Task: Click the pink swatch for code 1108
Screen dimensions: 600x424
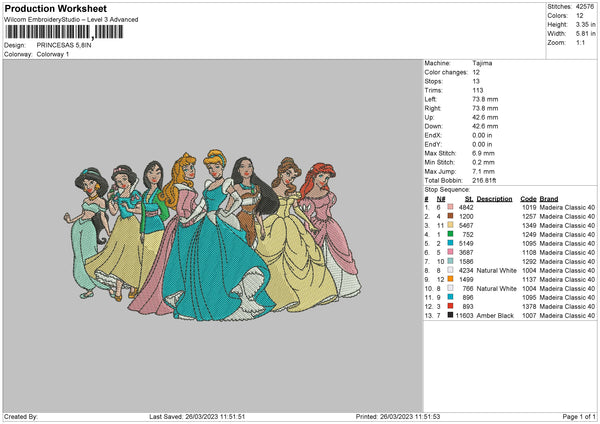Action: pyautogui.click(x=450, y=252)
